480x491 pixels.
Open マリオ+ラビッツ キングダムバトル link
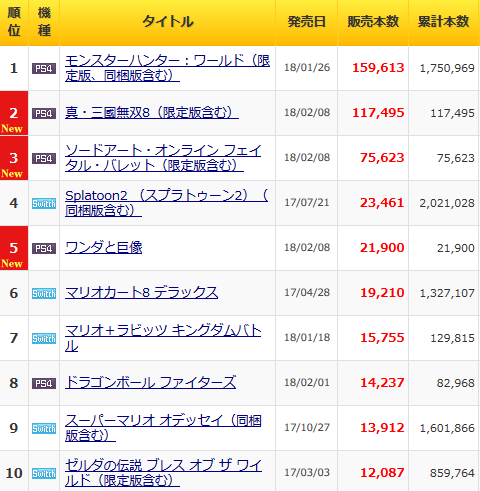(163, 338)
